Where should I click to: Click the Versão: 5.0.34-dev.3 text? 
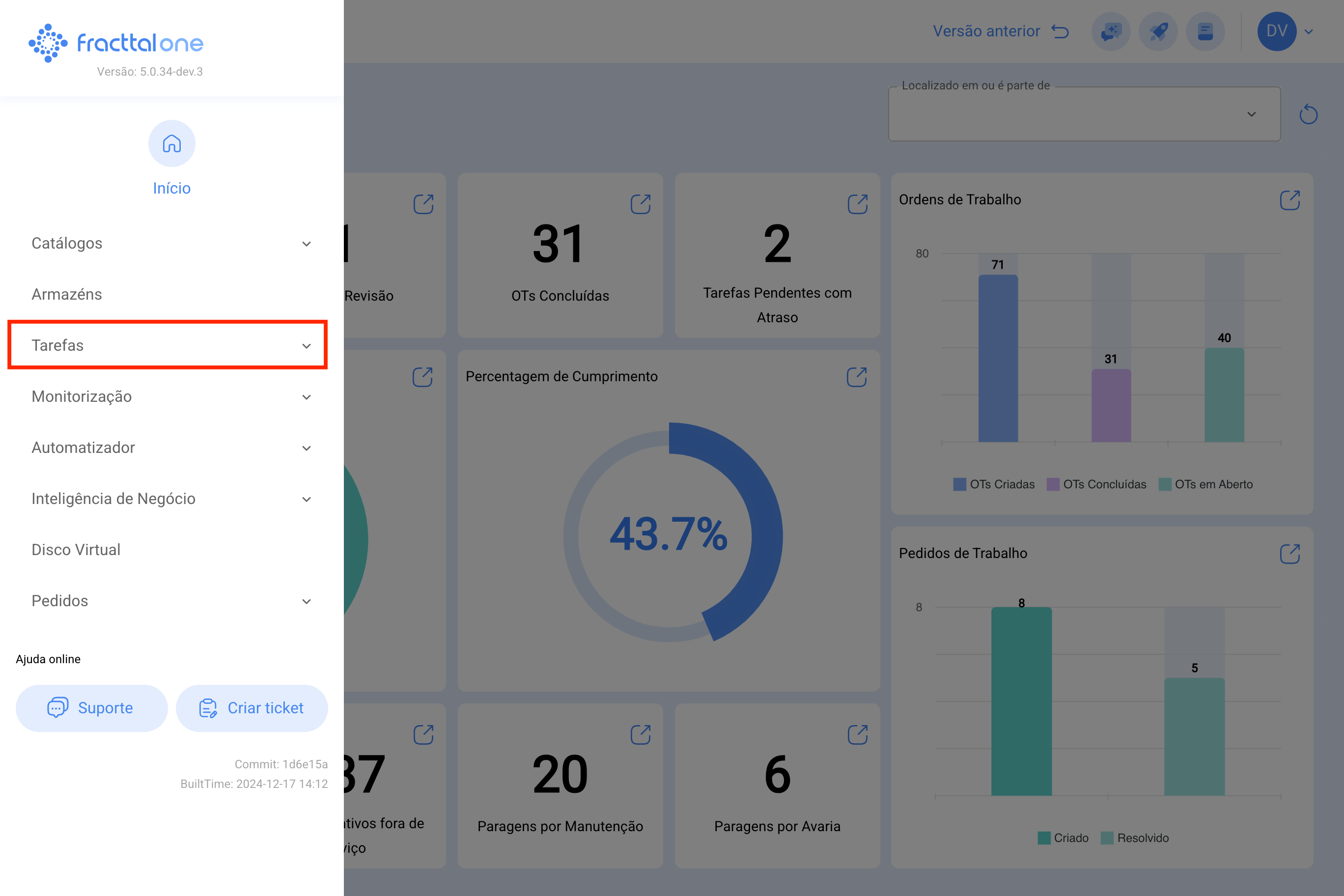150,71
